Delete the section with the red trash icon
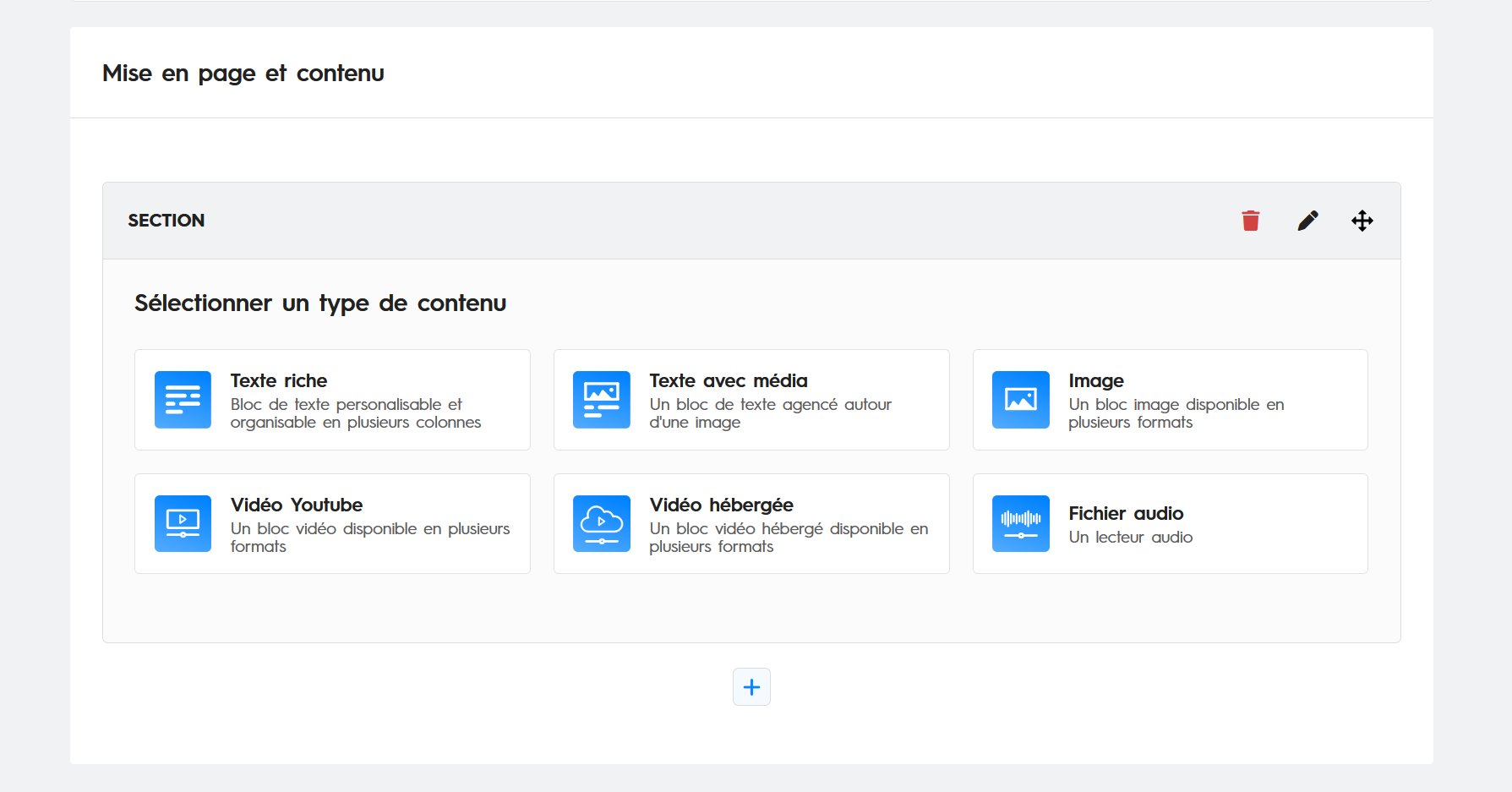 (x=1251, y=221)
